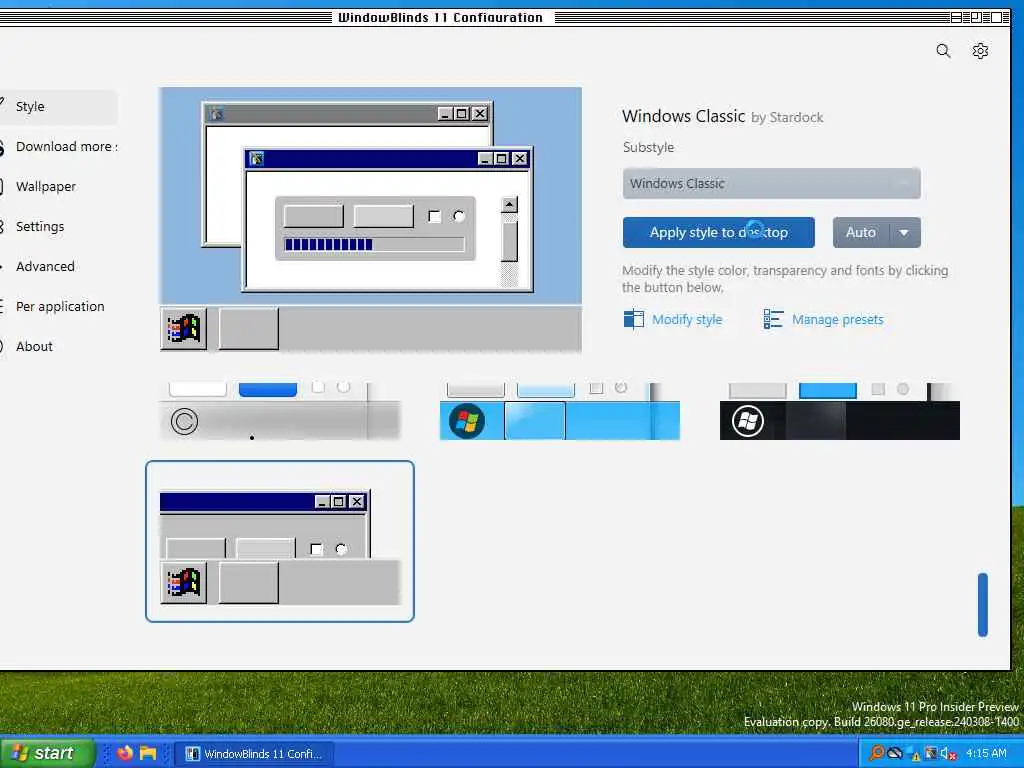Click the Windows 7 orb style icon
This screenshot has height=768, width=1024.
(466, 421)
